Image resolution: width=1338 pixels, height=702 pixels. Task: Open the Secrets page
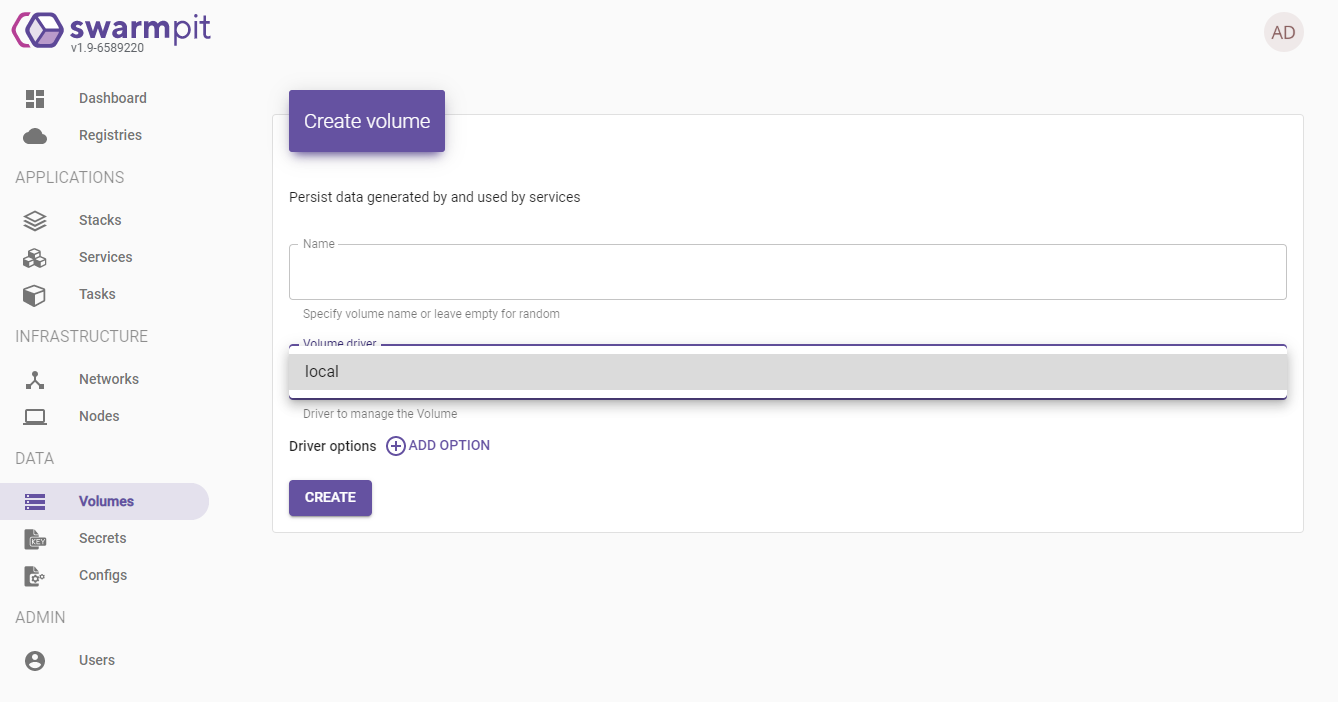point(104,538)
